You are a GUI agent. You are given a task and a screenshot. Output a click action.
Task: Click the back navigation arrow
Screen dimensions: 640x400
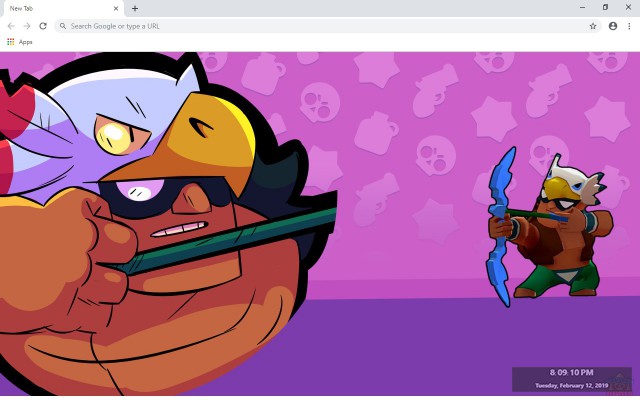click(11, 26)
